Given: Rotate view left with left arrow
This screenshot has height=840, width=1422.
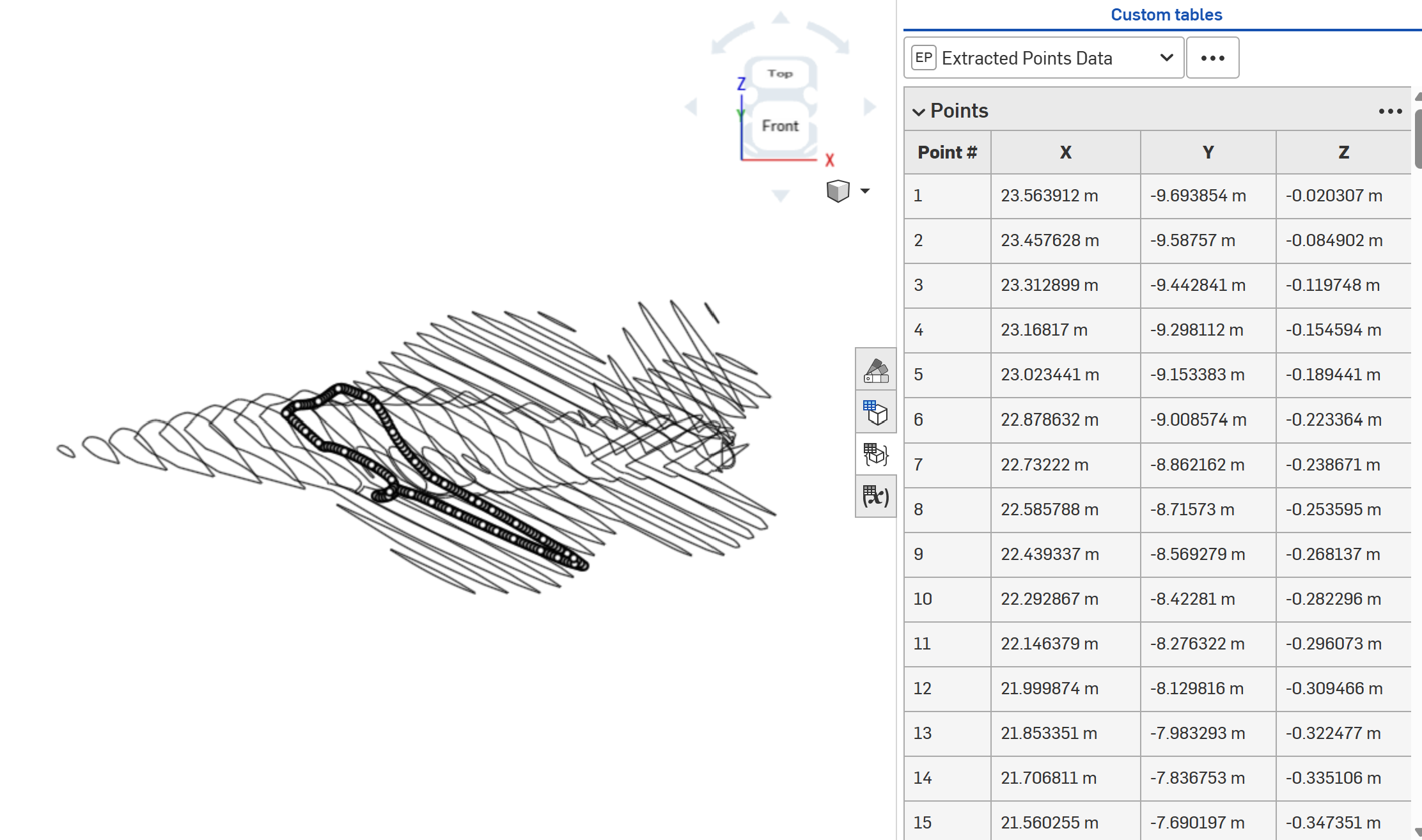Looking at the screenshot, I should coord(691,107).
